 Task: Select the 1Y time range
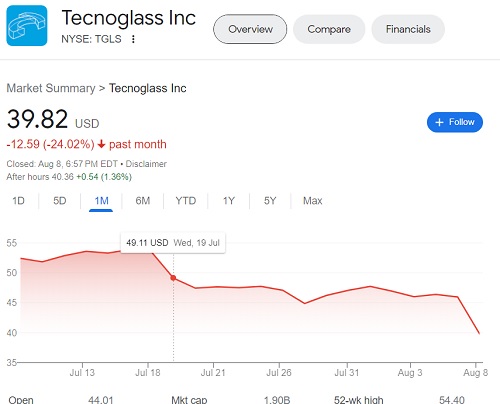pyautogui.click(x=229, y=201)
